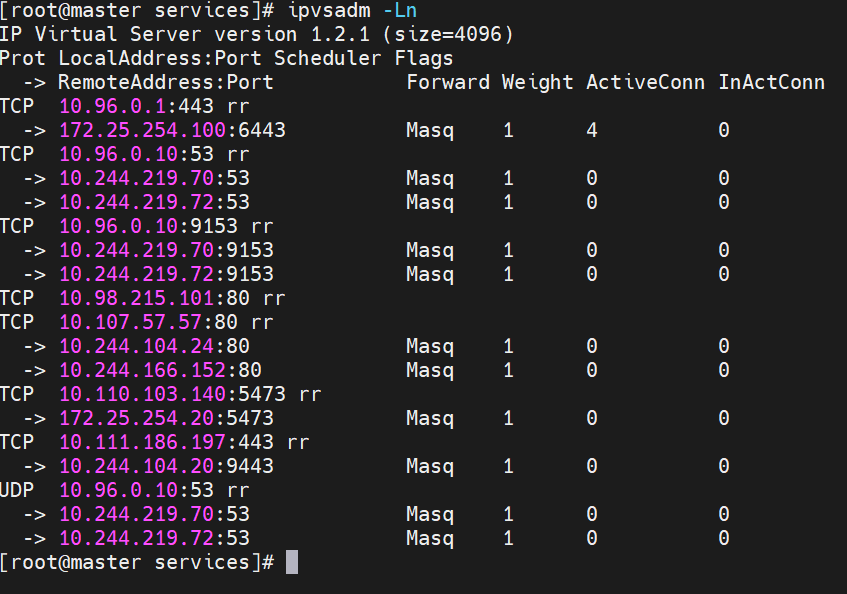
Task: Click the real server 172.25.254.20:5473
Action: pos(166,418)
